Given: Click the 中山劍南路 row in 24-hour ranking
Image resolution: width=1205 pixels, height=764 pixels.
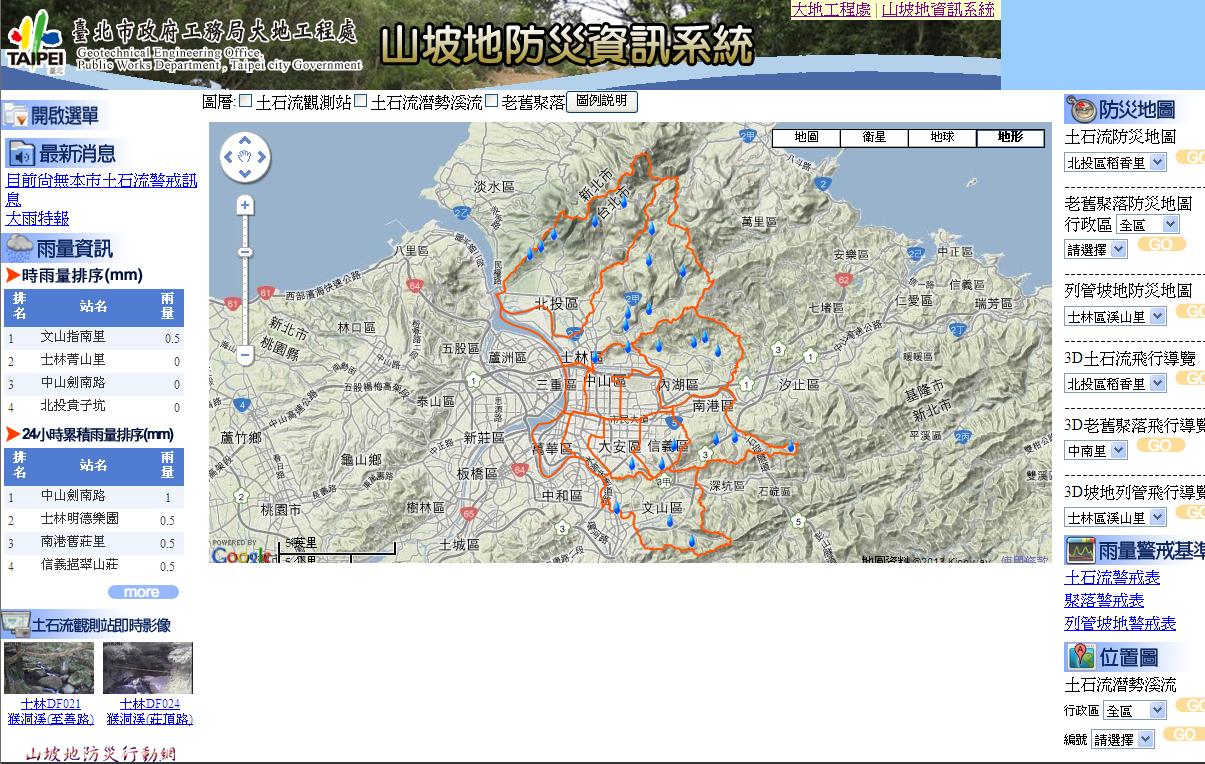Looking at the screenshot, I should 94,496.
